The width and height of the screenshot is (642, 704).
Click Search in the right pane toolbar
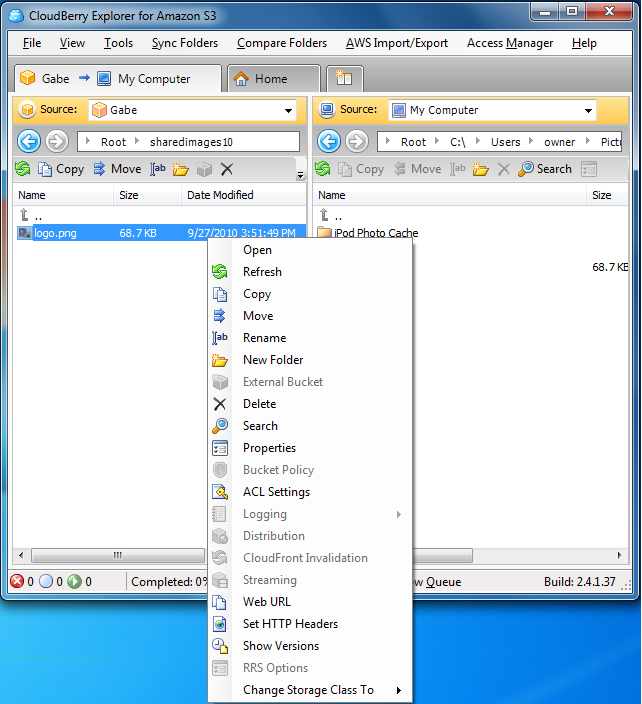click(x=545, y=169)
